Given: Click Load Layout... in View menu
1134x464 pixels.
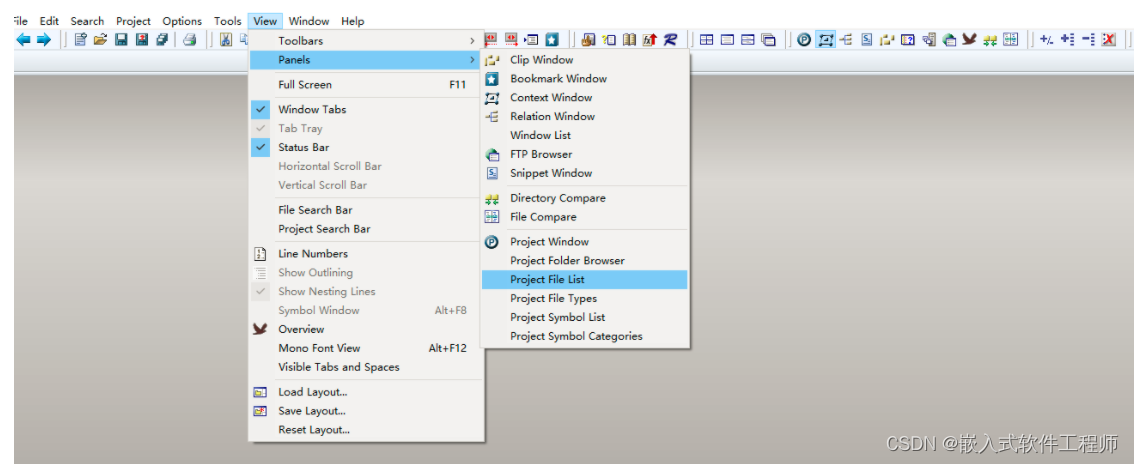Looking at the screenshot, I should (x=312, y=392).
